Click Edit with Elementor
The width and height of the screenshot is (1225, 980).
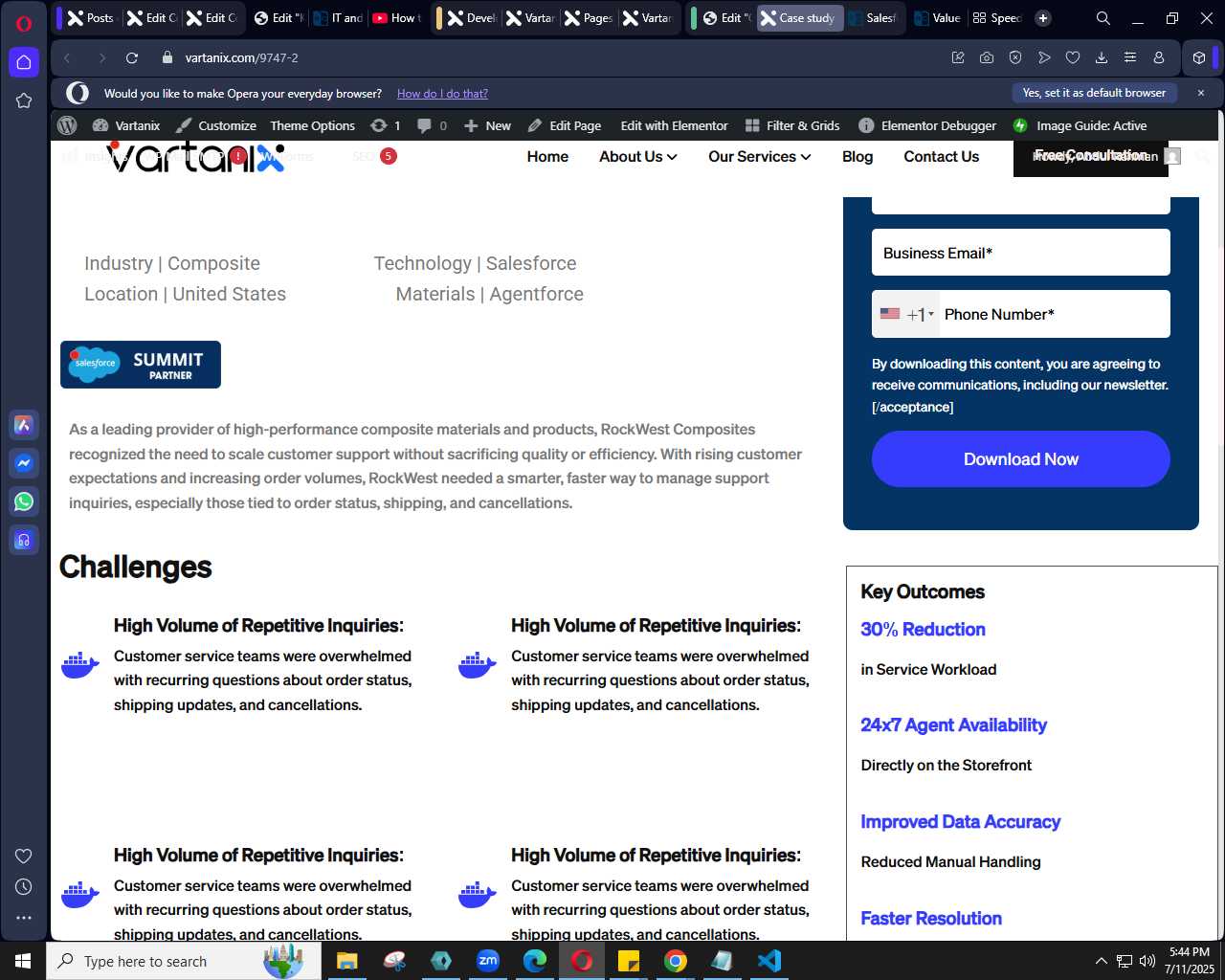point(674,125)
